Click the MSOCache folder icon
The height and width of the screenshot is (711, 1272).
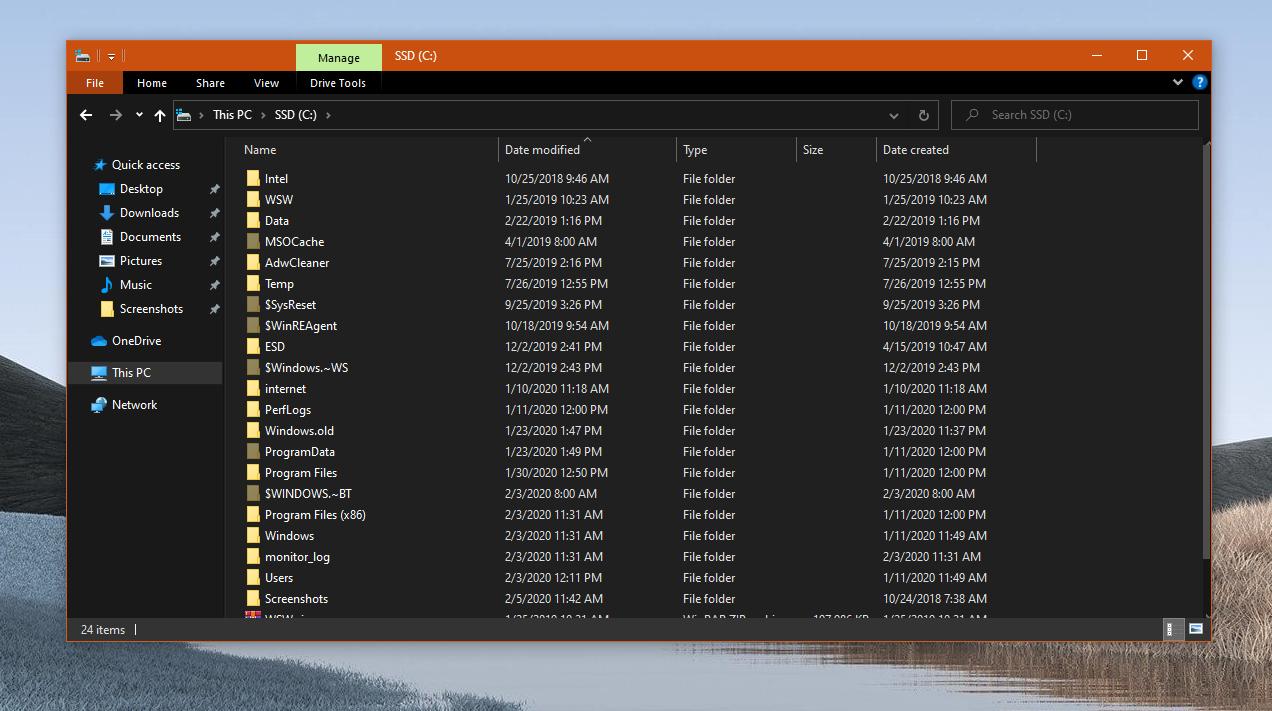[254, 242]
